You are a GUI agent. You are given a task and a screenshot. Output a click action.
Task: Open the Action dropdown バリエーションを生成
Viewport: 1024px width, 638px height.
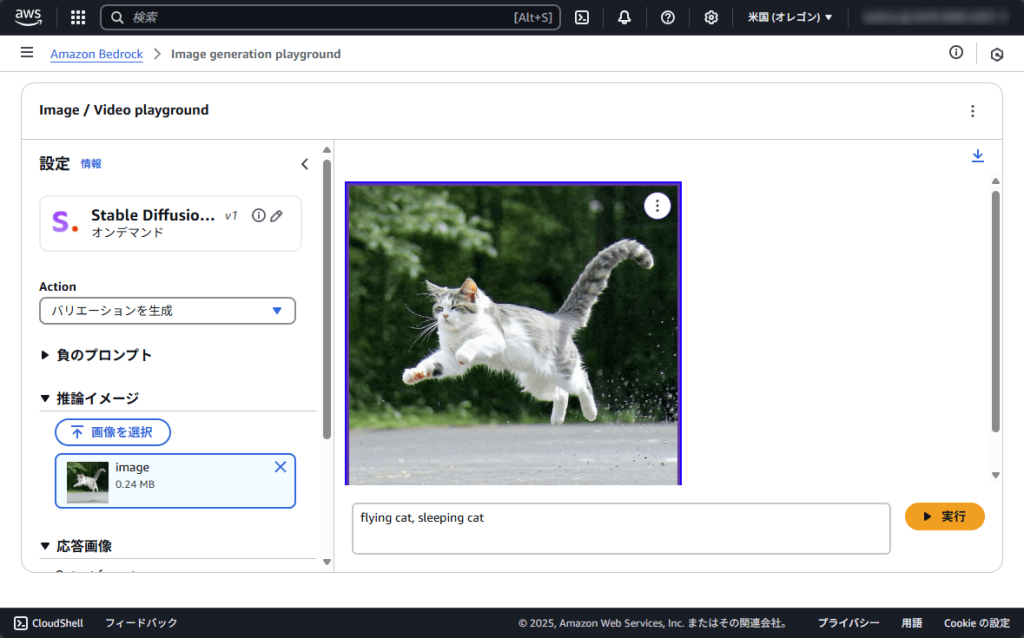(x=167, y=311)
